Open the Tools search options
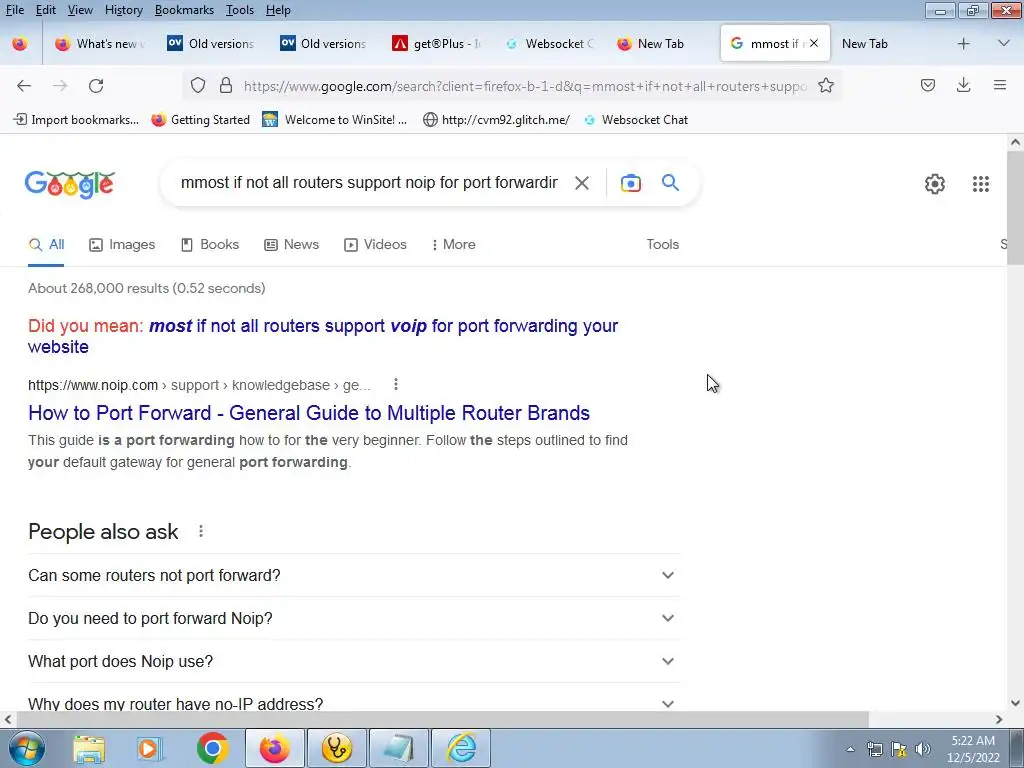 [x=663, y=244]
